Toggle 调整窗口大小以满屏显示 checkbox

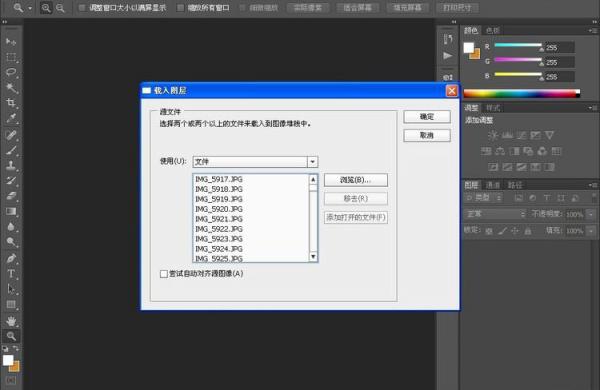pyautogui.click(x=82, y=8)
